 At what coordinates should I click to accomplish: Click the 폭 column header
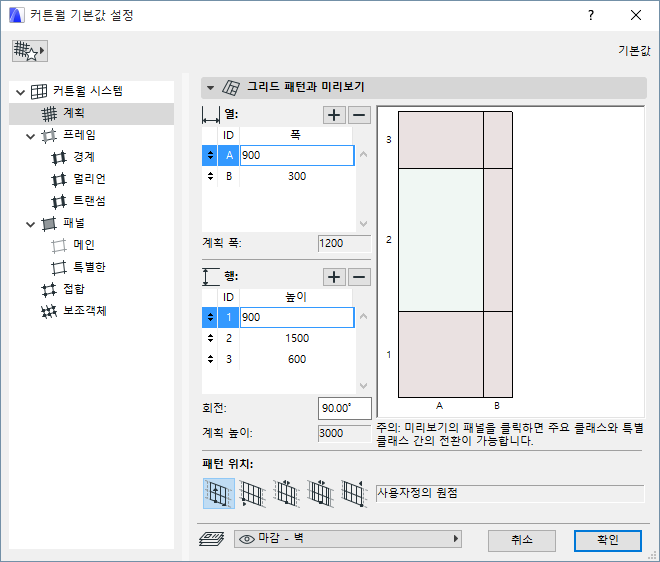[x=295, y=135]
